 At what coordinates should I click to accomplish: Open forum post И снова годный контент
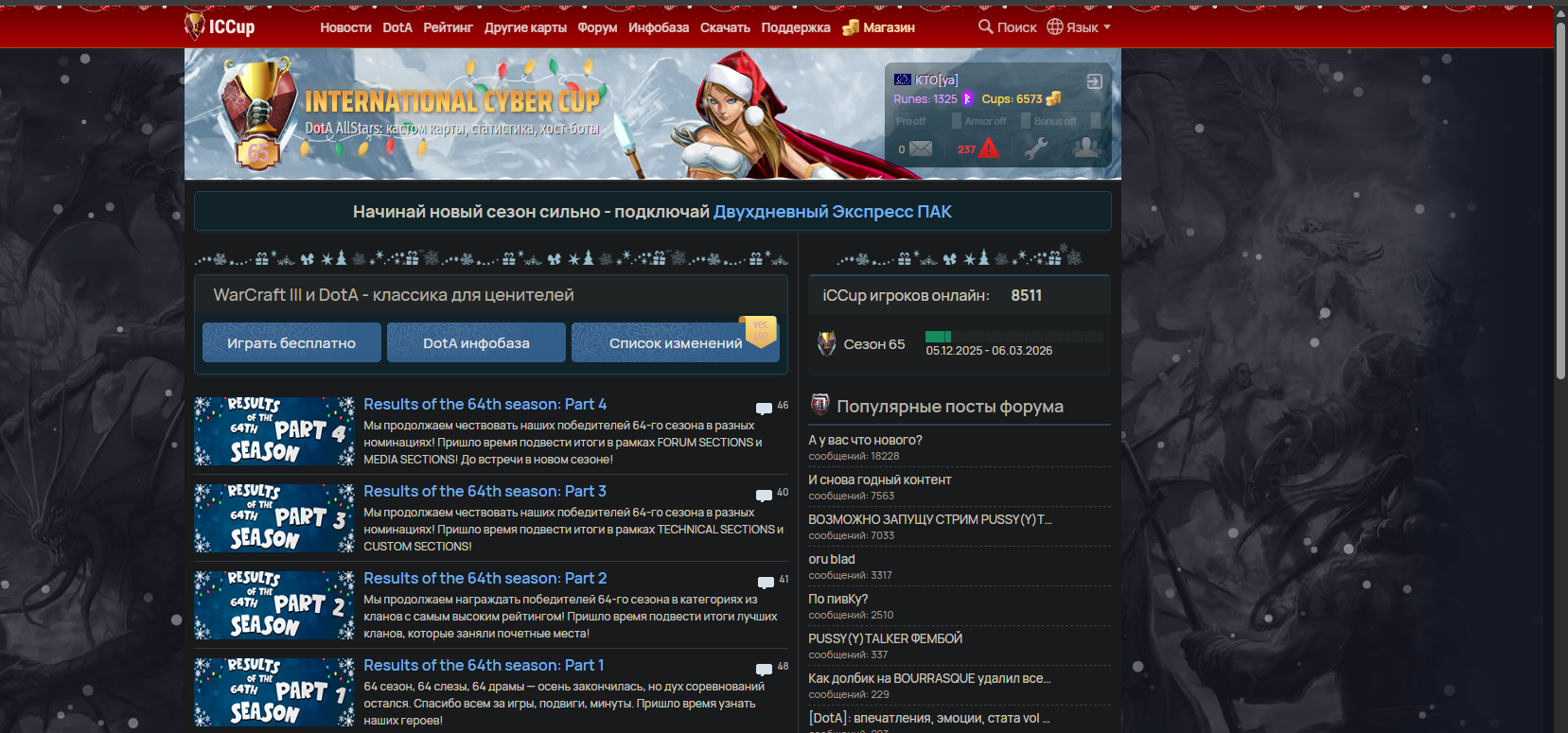(880, 480)
